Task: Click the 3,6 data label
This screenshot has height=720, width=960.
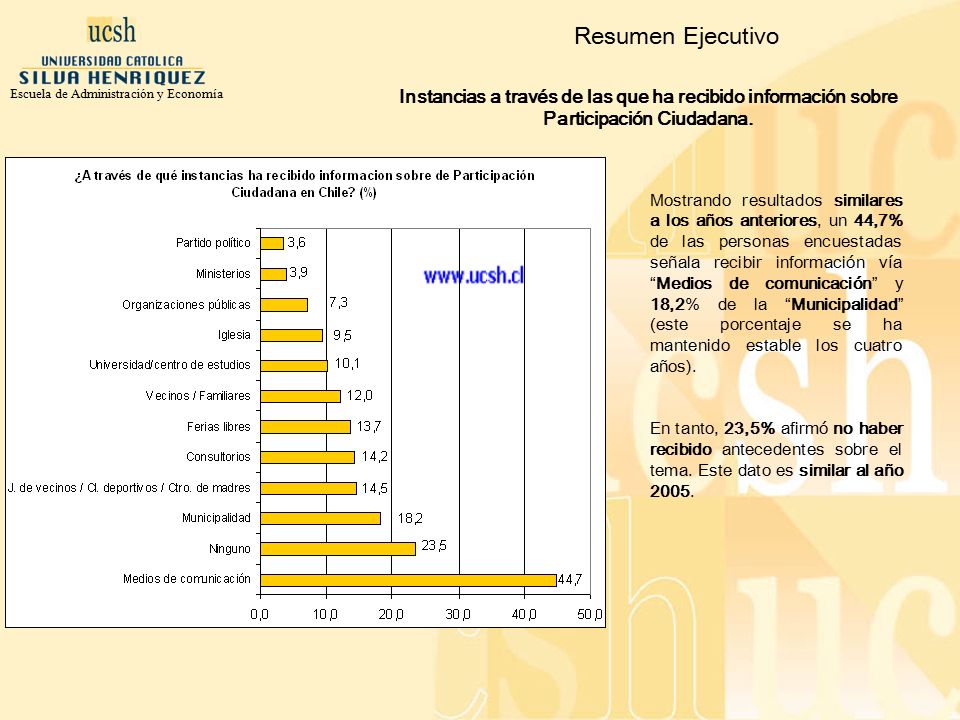Action: [296, 242]
